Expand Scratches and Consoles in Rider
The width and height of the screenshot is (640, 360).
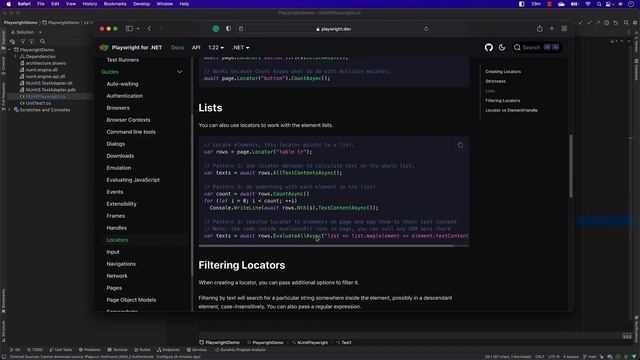[x=10, y=110]
